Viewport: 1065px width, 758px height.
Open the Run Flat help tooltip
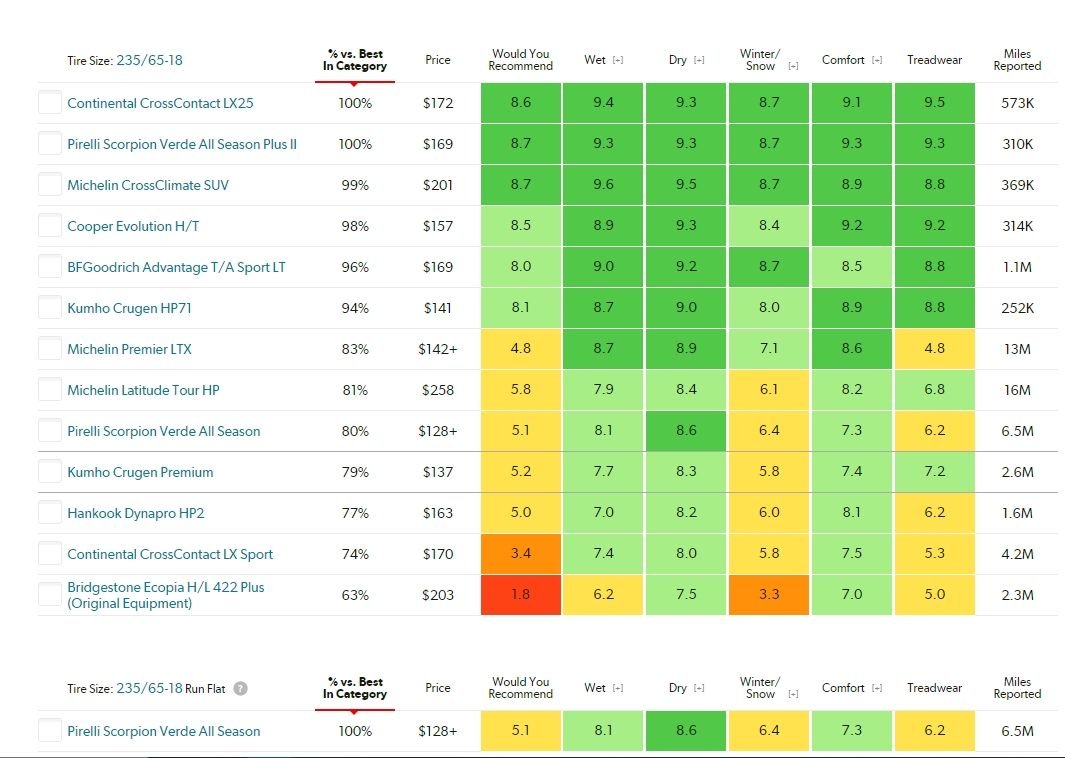[x=240, y=687]
